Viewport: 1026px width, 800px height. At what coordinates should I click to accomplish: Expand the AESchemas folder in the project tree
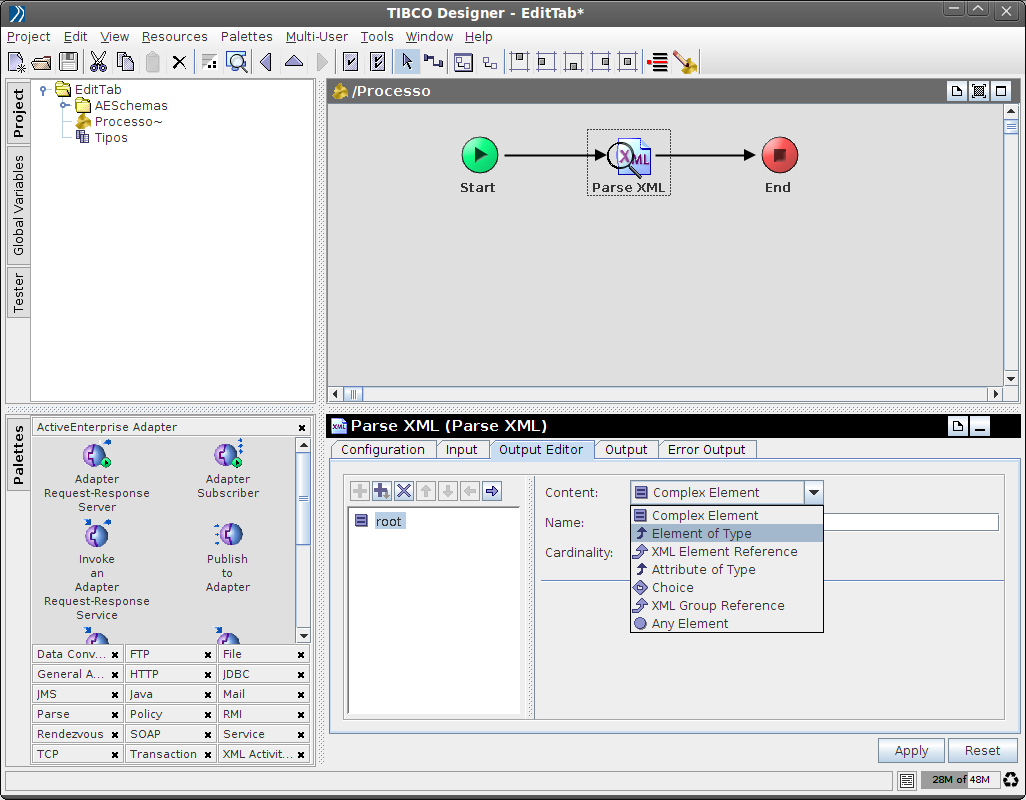(64, 105)
